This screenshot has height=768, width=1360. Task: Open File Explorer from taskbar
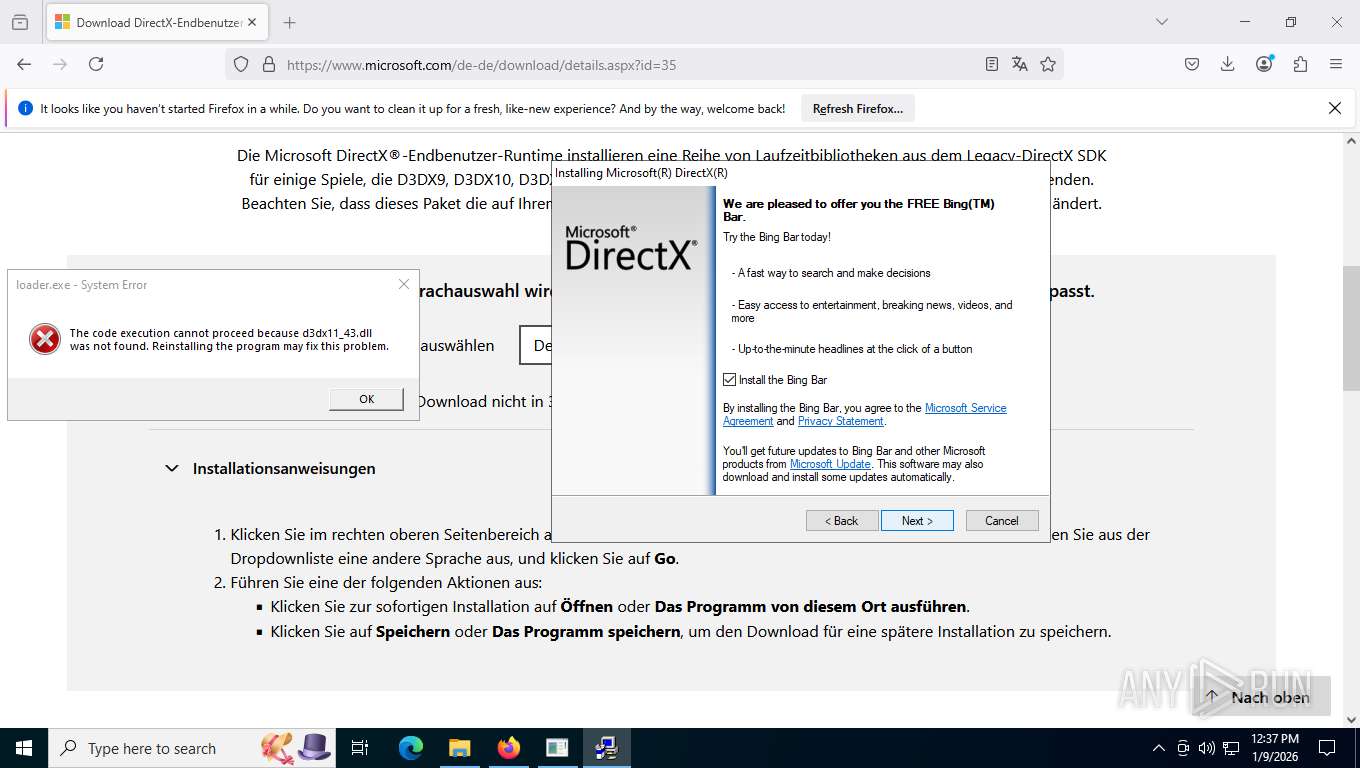459,748
